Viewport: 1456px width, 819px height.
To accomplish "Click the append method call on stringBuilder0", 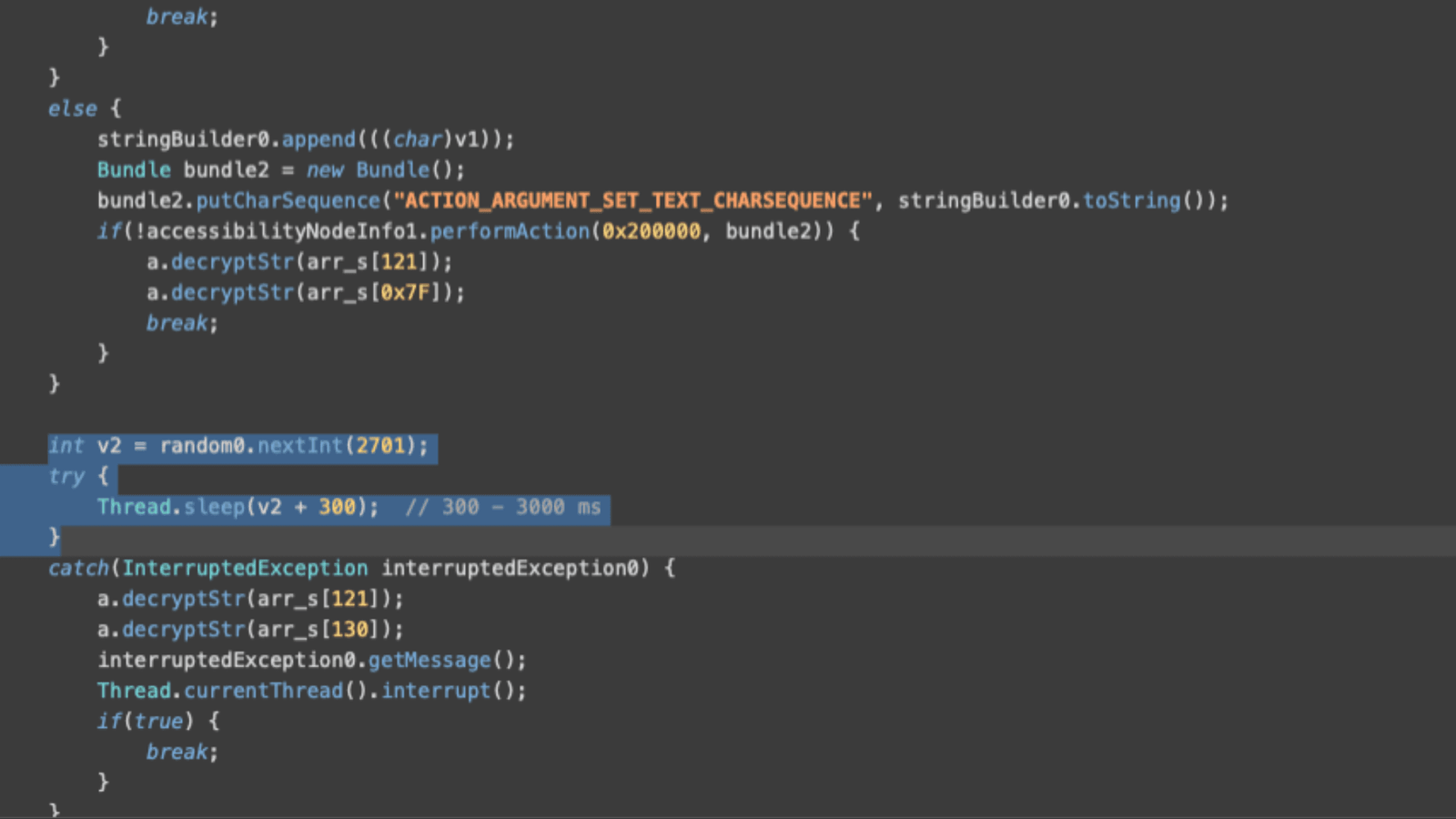I will tap(318, 139).
